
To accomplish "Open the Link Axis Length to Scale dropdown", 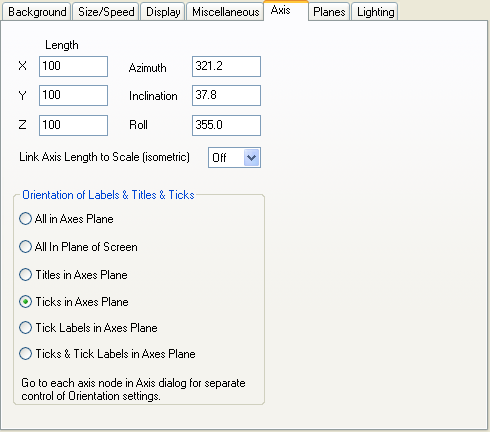I will [x=234, y=157].
